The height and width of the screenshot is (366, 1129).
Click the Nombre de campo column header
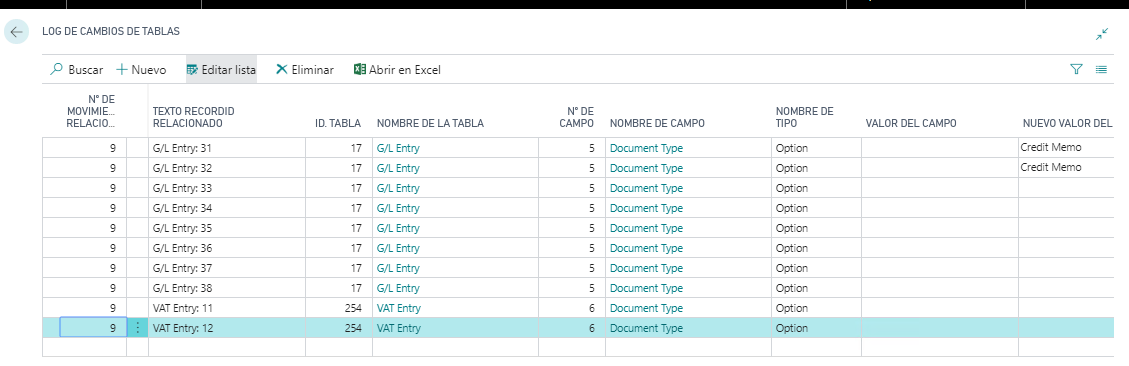pyautogui.click(x=657, y=123)
